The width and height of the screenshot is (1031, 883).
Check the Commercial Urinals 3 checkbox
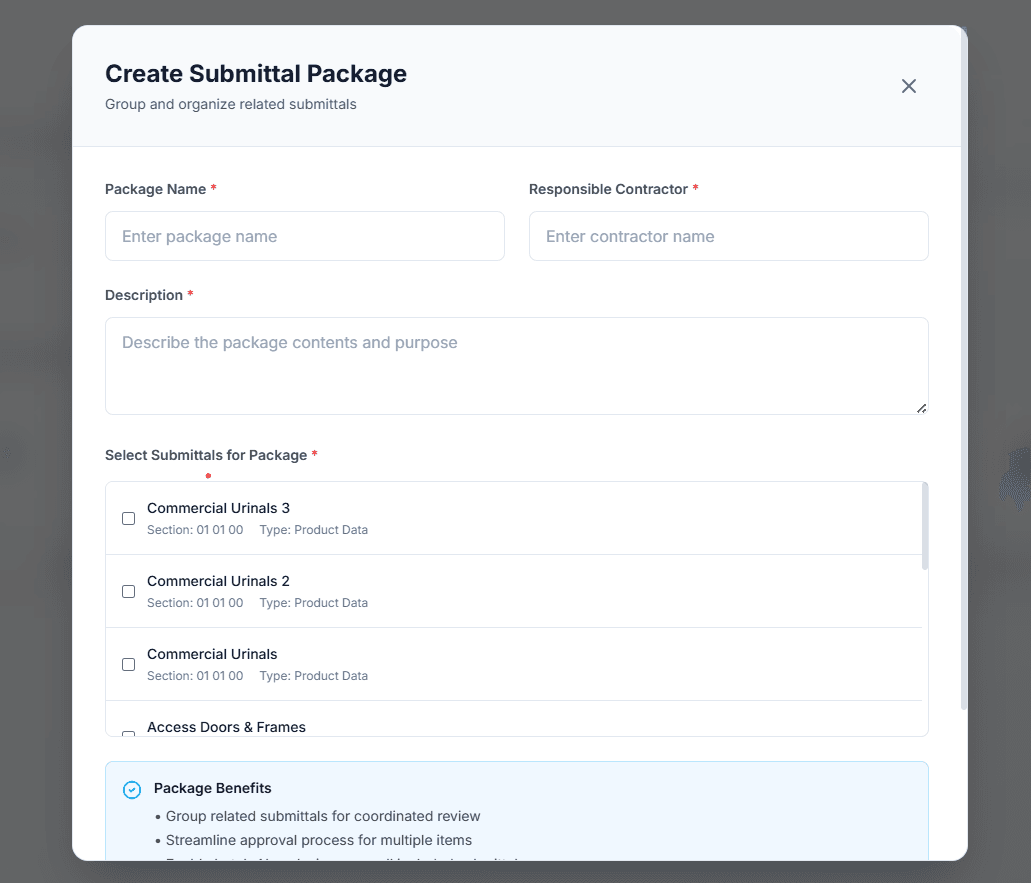coord(128,518)
